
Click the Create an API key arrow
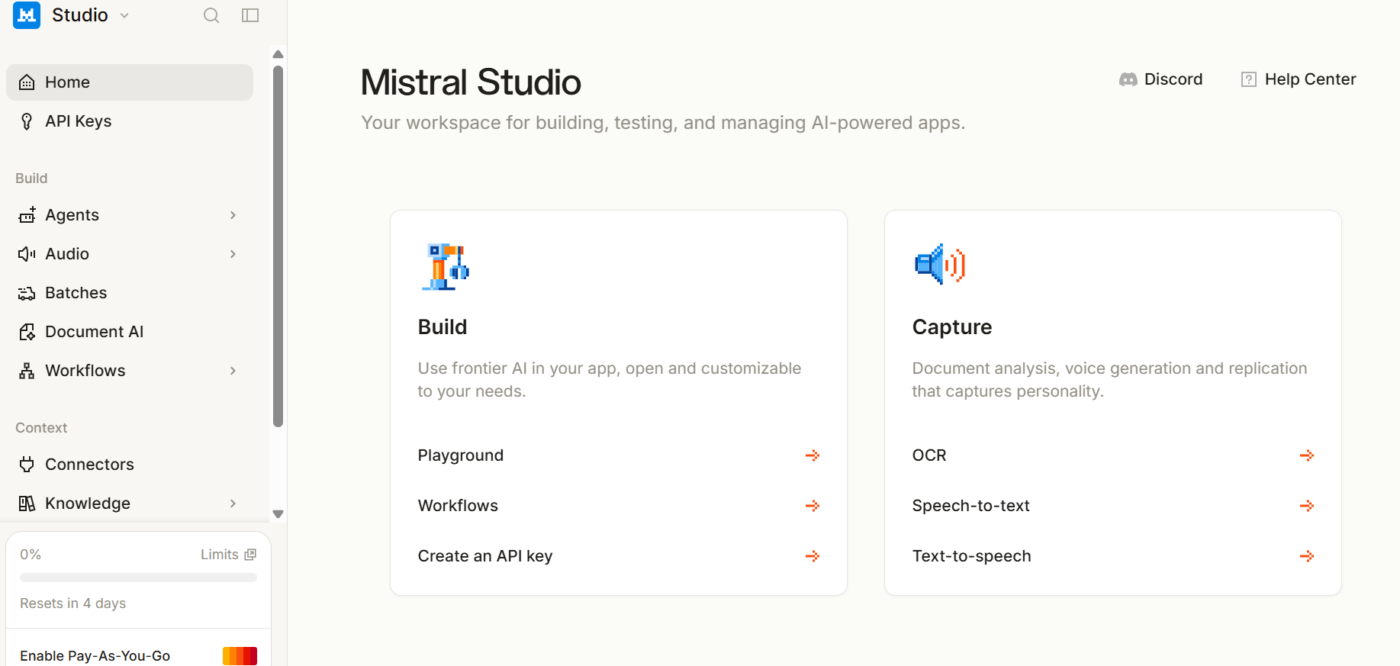coord(813,556)
